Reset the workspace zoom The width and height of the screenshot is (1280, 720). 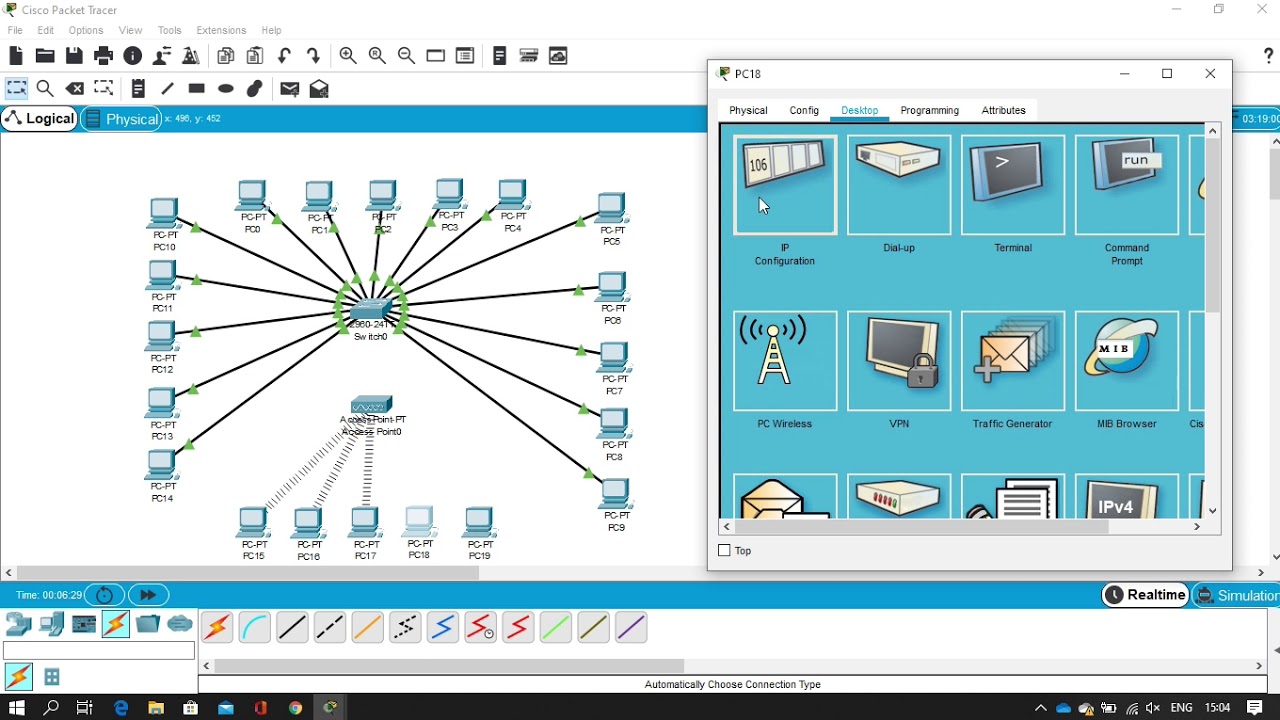point(377,56)
